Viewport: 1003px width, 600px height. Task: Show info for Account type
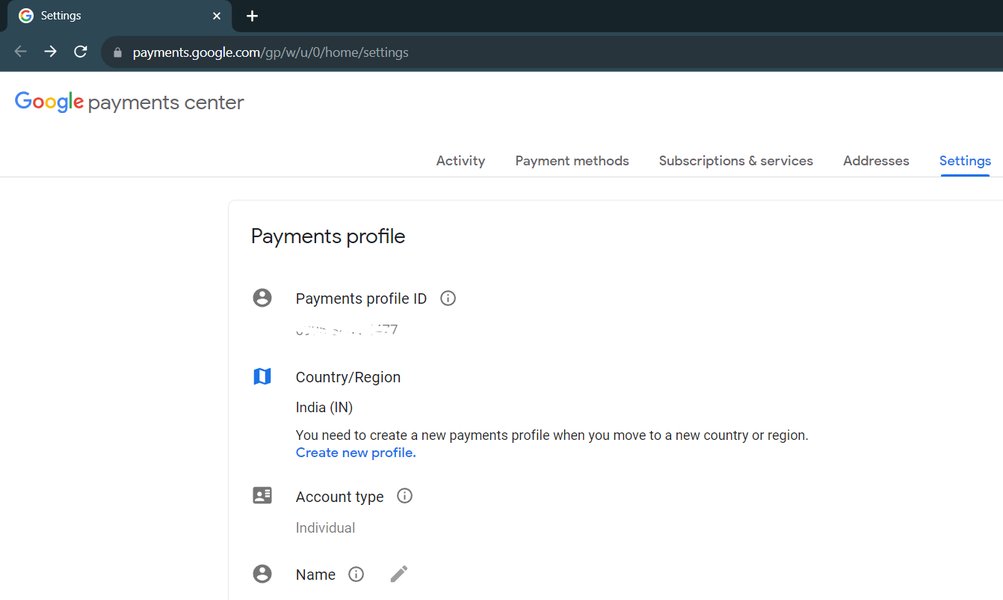pos(404,496)
